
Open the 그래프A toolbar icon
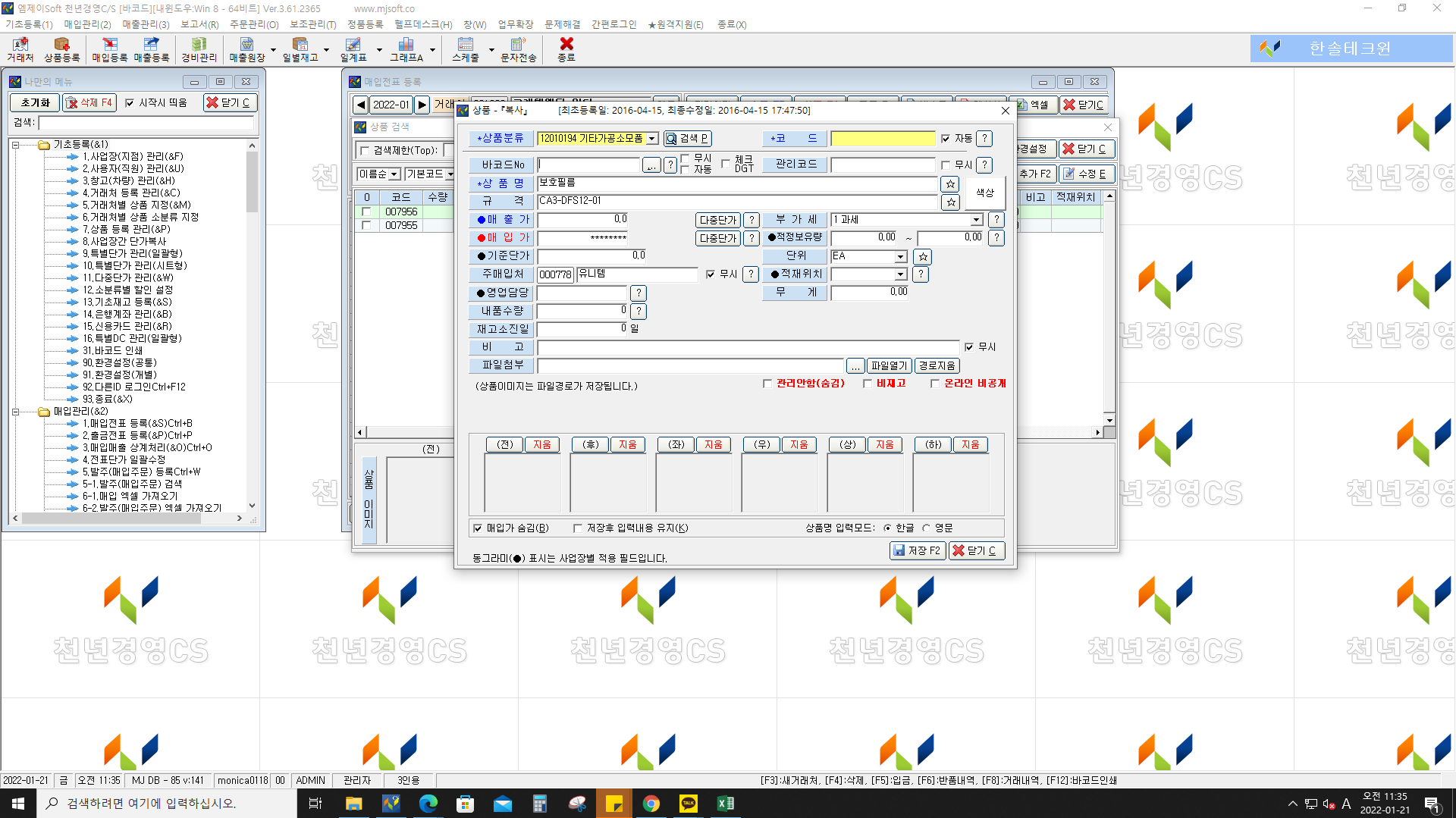pyautogui.click(x=406, y=49)
